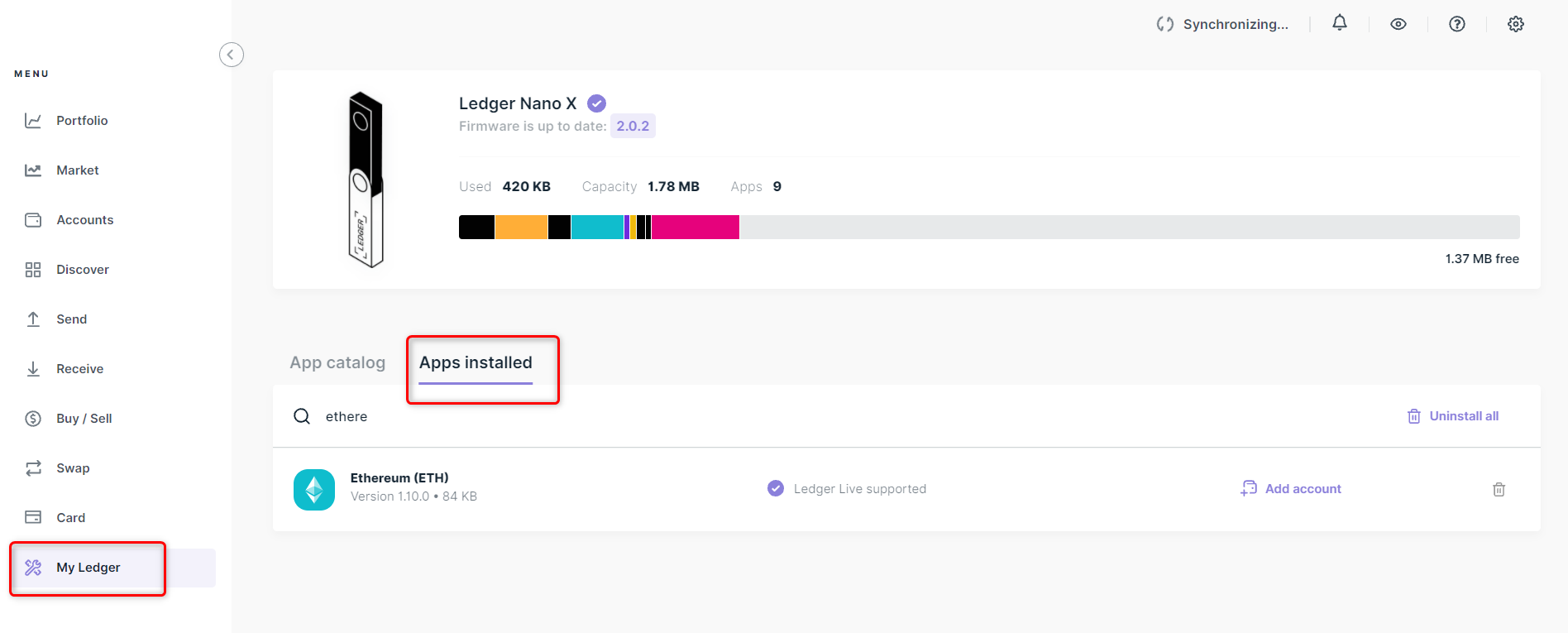Open Portfolio in the sidebar menu
The image size is (1568, 633).
point(82,121)
